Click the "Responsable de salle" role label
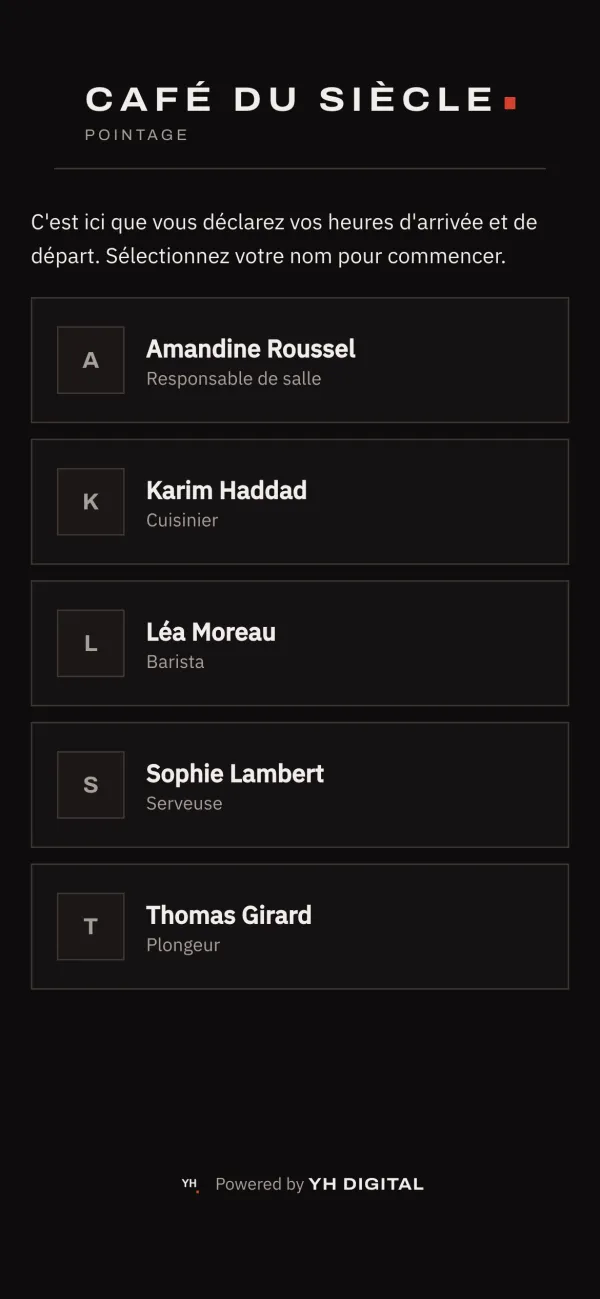This screenshot has height=1299, width=600. click(234, 379)
